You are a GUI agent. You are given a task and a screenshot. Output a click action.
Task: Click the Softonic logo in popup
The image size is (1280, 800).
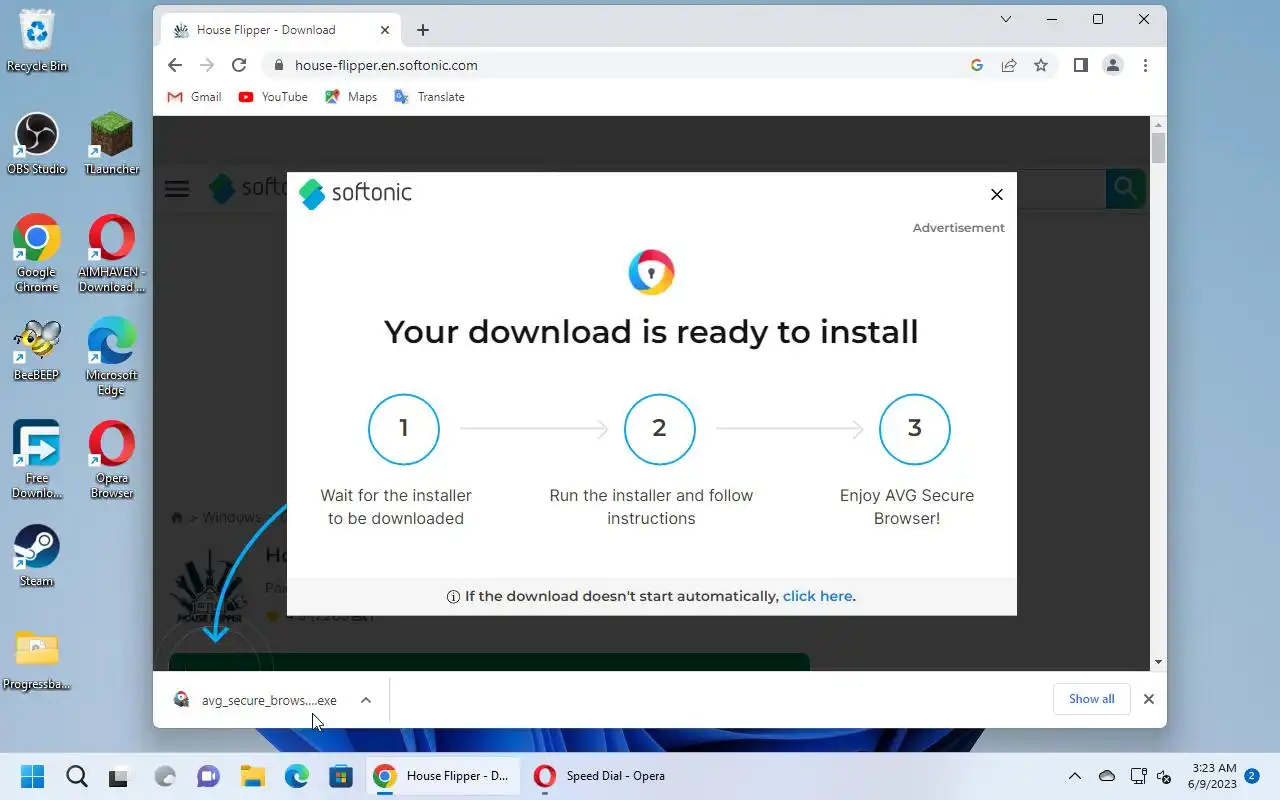pos(355,193)
